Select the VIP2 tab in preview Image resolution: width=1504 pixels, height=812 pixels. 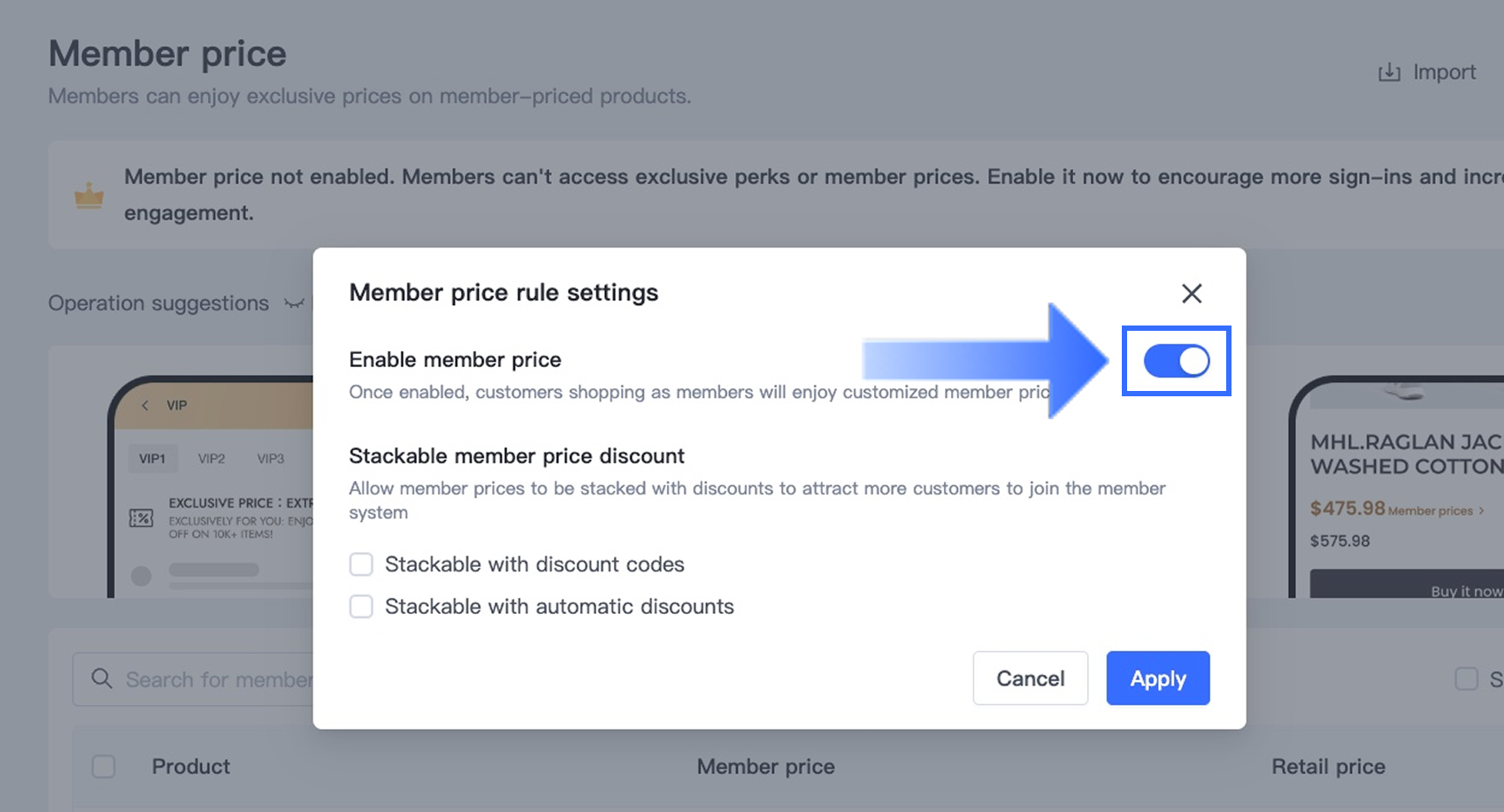pyautogui.click(x=211, y=458)
